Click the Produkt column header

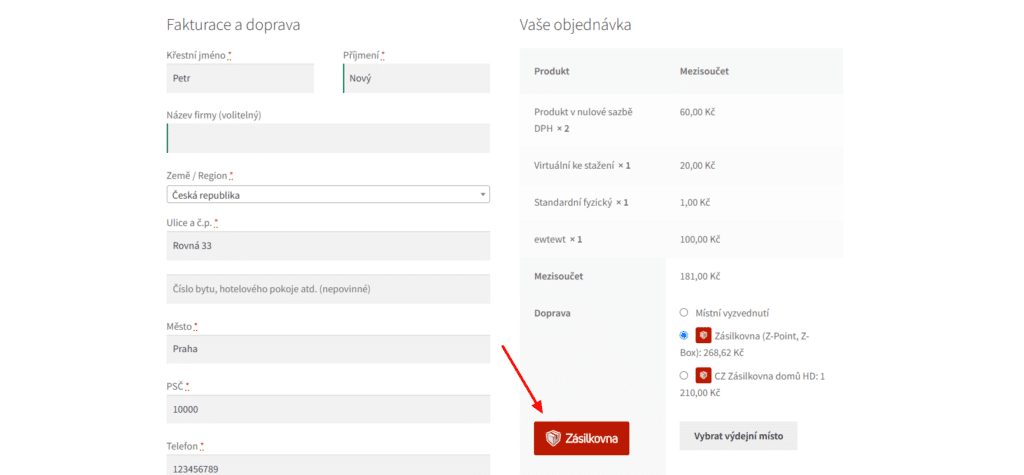(x=552, y=71)
